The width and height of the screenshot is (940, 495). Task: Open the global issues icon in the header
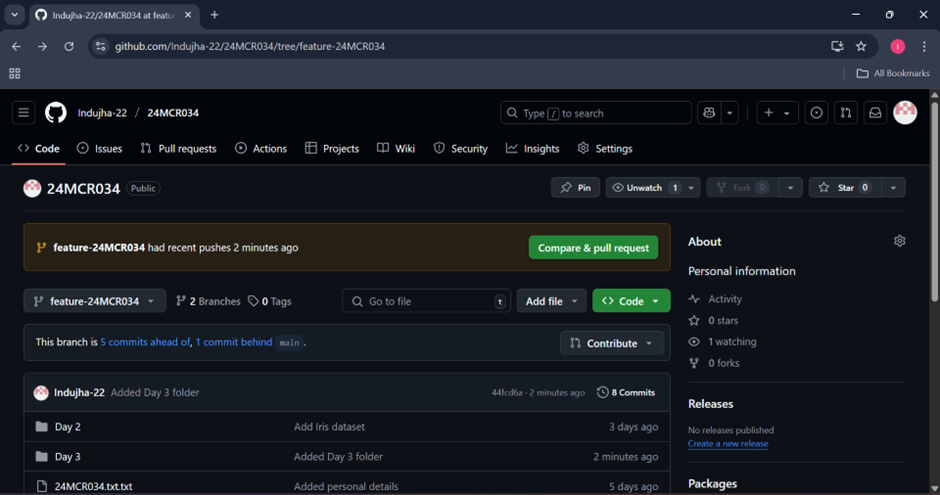pos(817,113)
